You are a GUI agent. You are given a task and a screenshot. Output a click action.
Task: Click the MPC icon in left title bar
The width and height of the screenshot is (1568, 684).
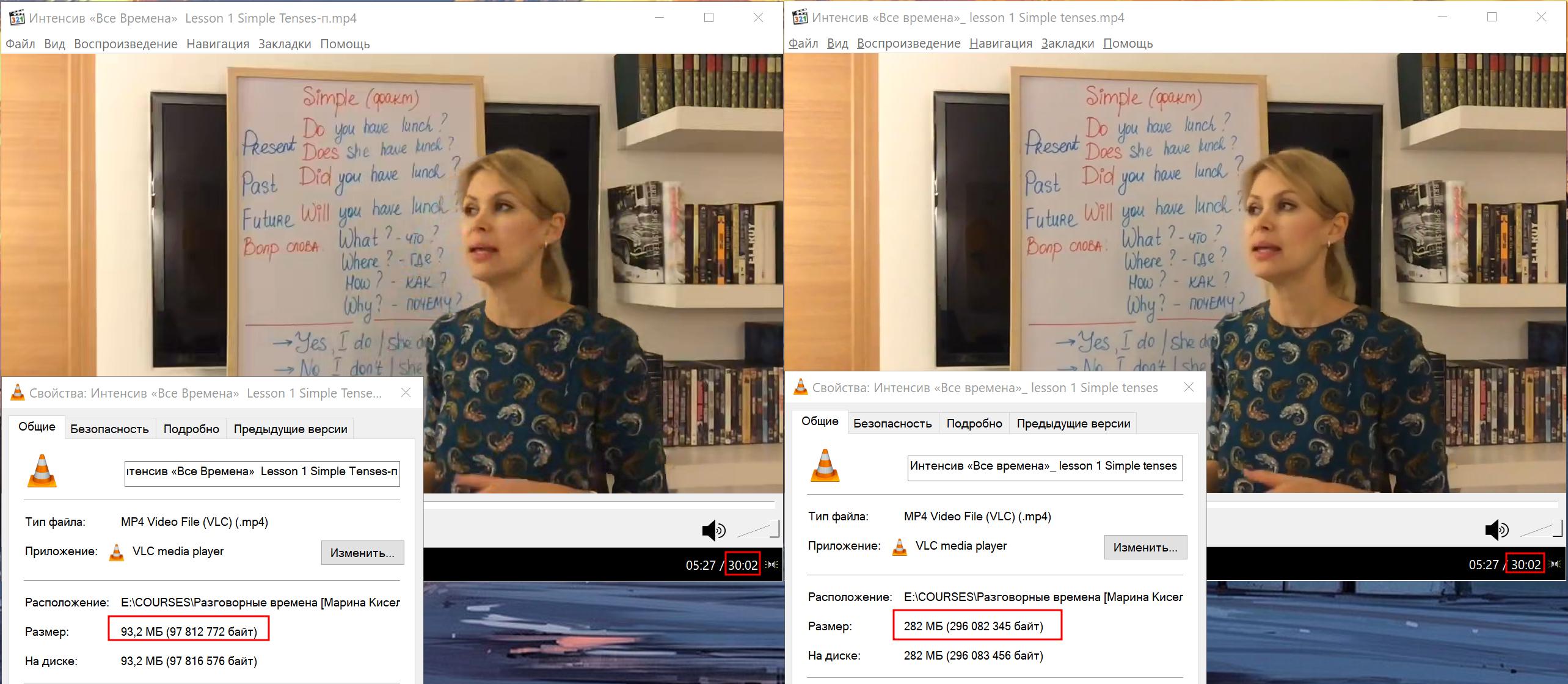pos(16,18)
